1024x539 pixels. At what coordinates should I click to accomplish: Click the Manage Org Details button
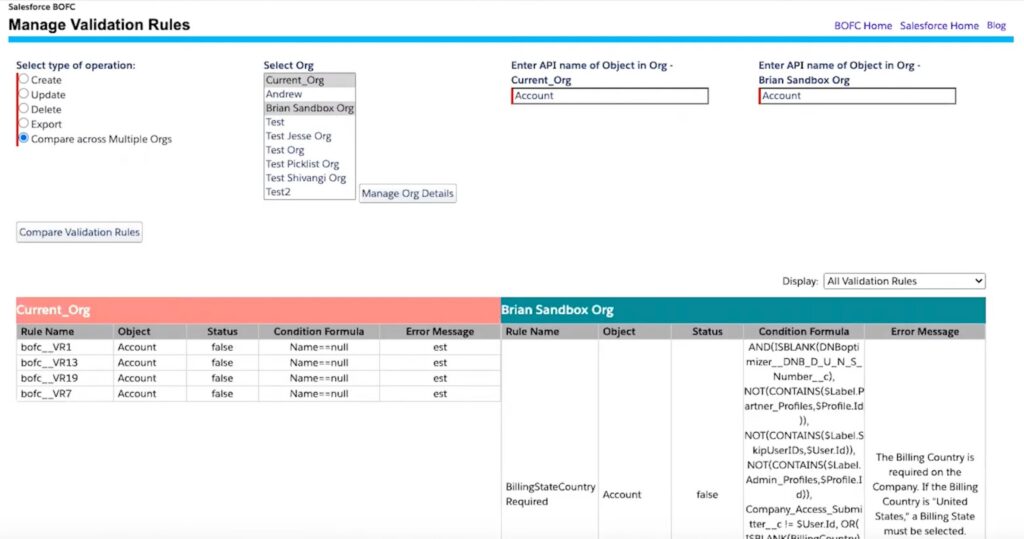[x=408, y=193]
